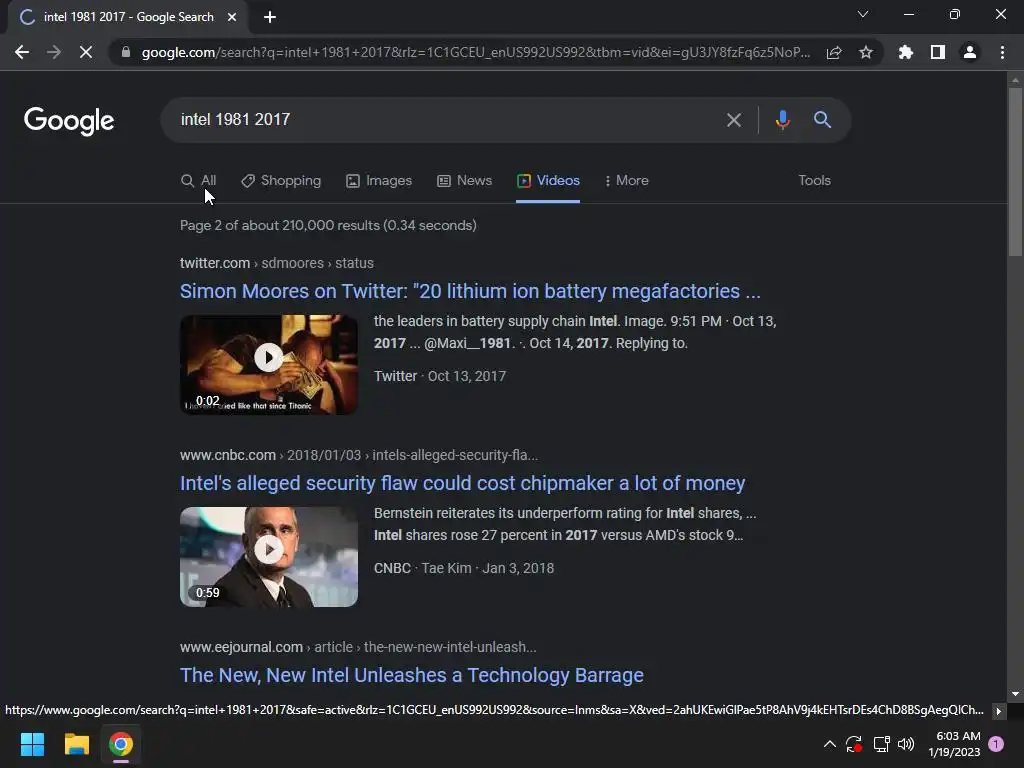Screen dimensions: 1024x768
Task: Click the scrollbar up arrow
Action: pyautogui.click(x=1015, y=80)
